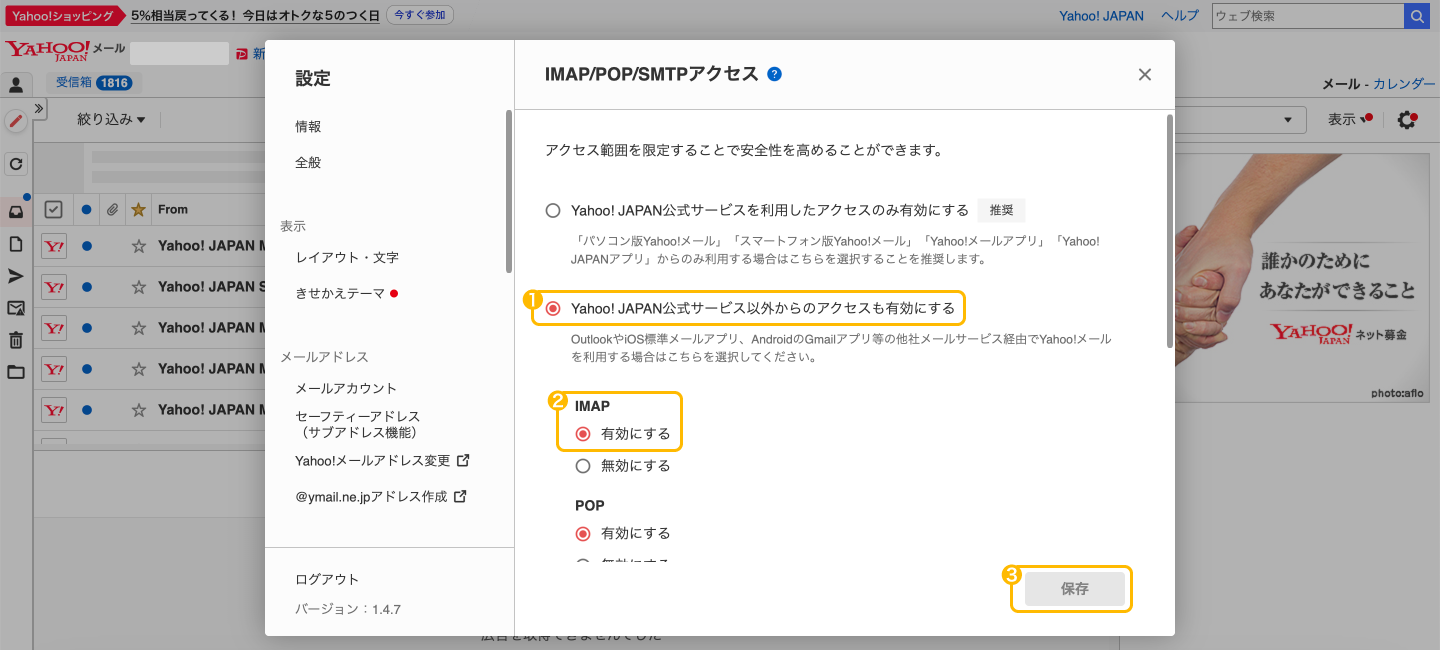Click the Y! sender icon of the Yahoo! JAPAN S message
The height and width of the screenshot is (650, 1440).
pyautogui.click(x=54, y=287)
